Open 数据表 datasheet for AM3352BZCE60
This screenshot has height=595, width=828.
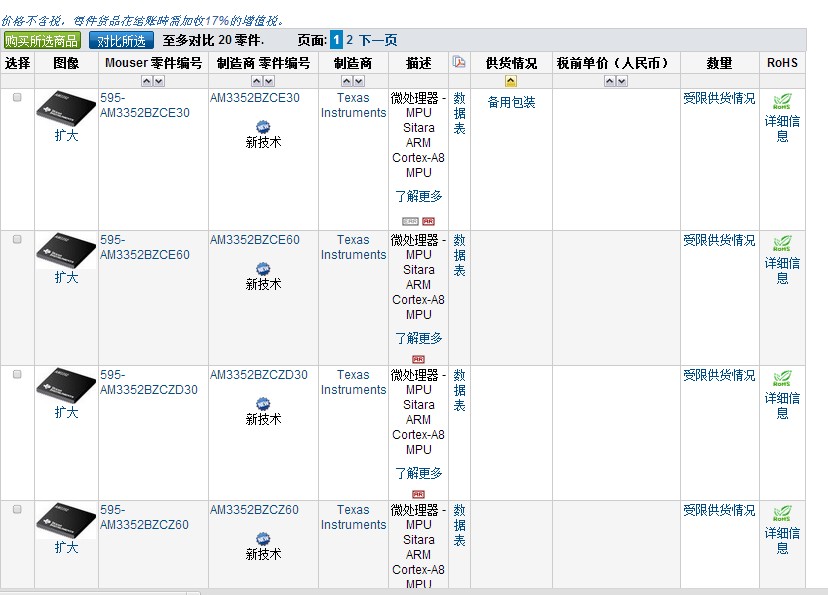coord(459,256)
